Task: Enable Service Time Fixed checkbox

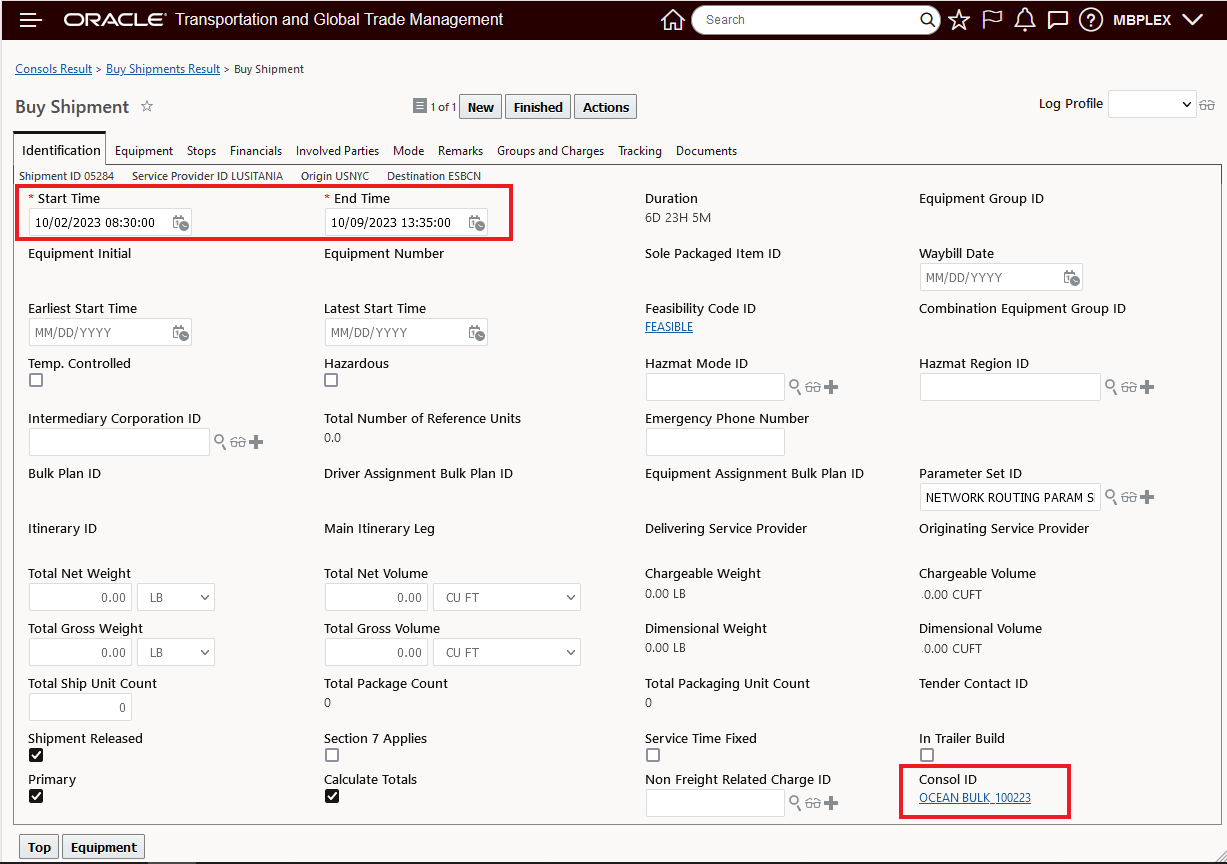Action: [x=653, y=755]
